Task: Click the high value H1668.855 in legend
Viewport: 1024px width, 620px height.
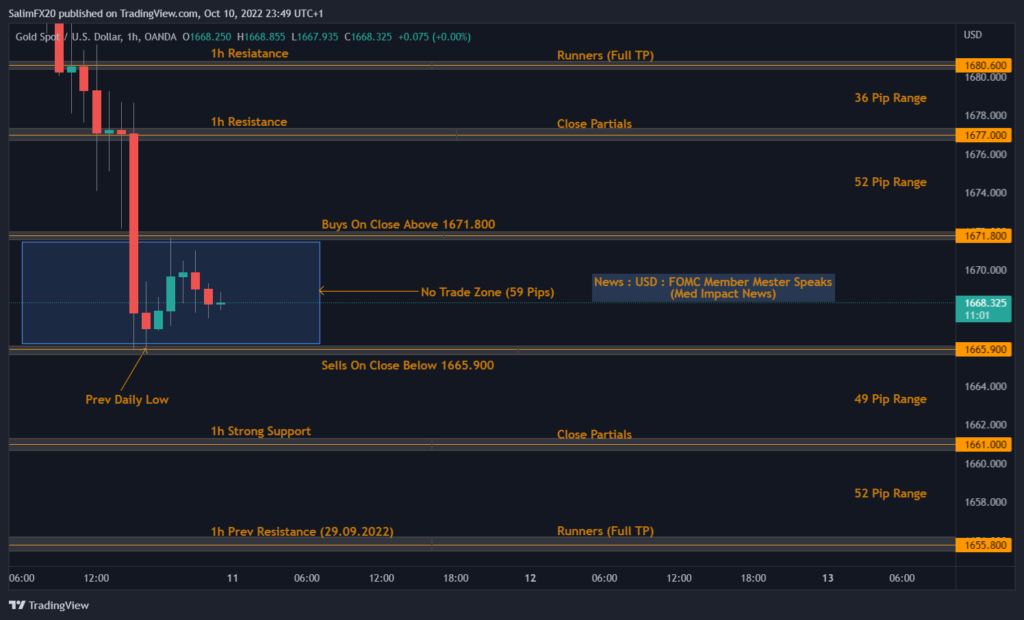Action: pos(261,37)
